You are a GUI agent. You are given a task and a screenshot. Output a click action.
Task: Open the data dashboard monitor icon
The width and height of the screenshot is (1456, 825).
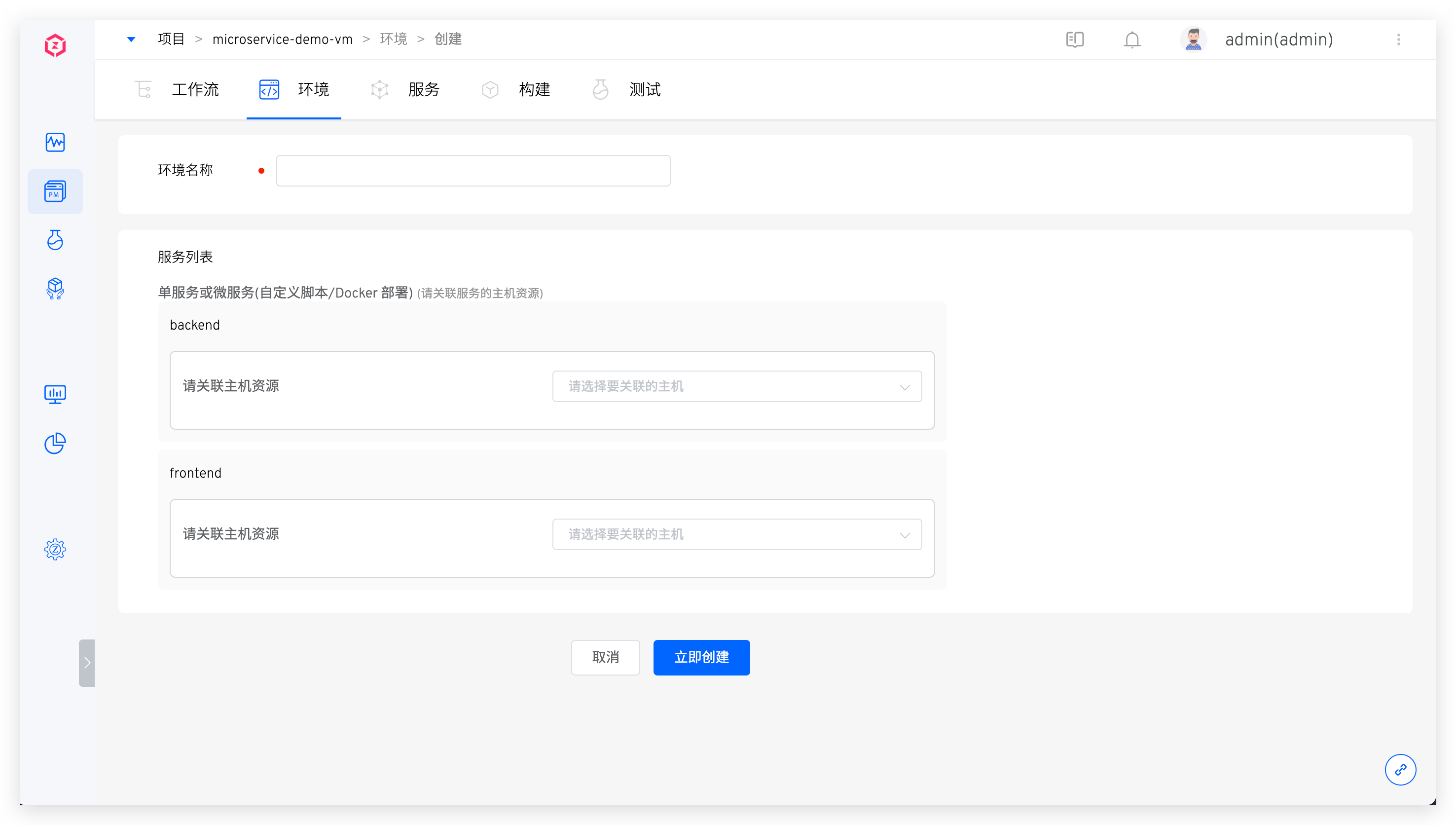55,394
